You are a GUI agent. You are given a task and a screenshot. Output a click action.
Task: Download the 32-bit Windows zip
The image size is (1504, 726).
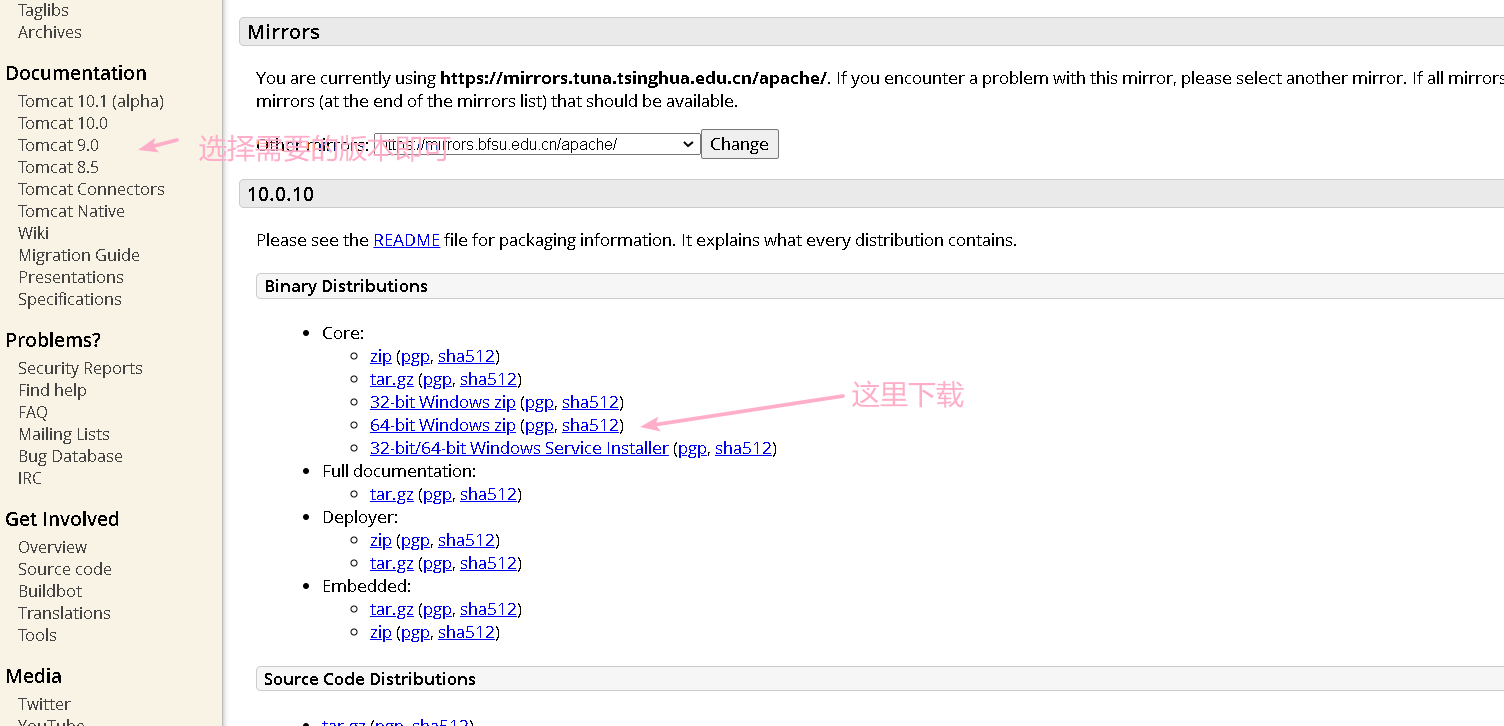coord(442,402)
